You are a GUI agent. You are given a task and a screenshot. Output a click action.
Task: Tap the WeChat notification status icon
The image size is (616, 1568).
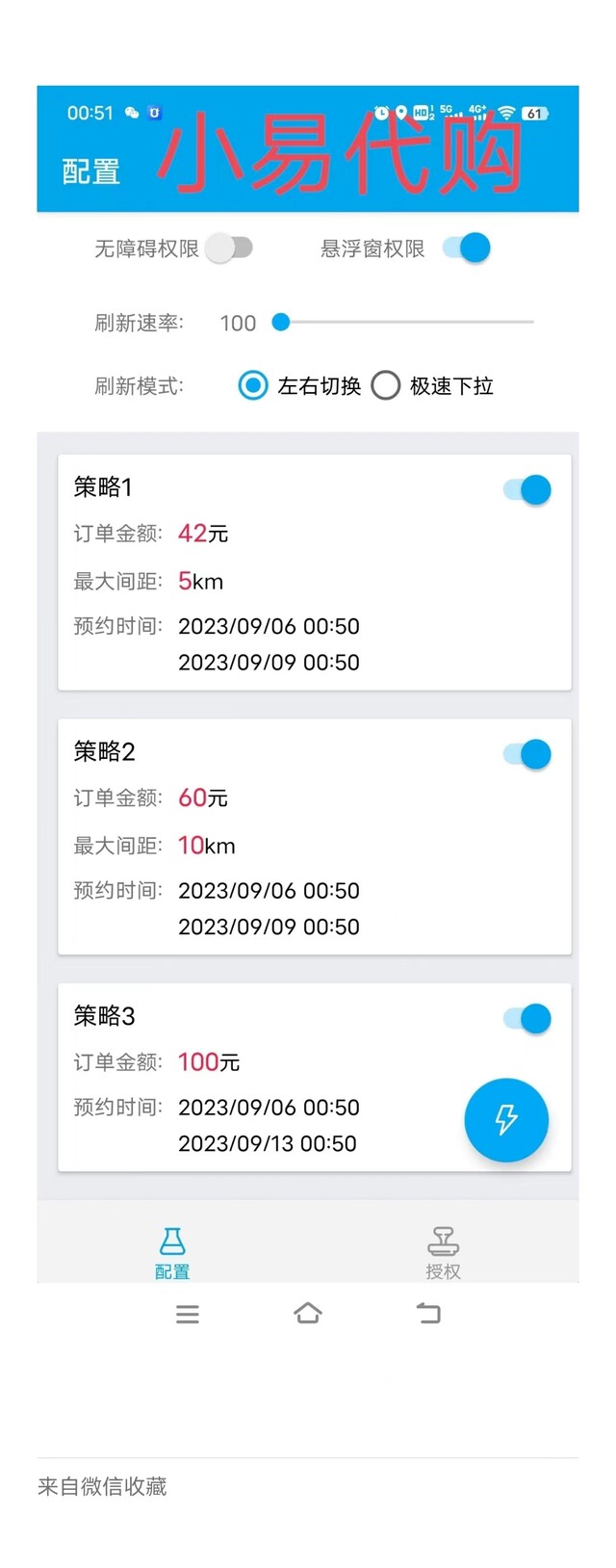coord(132,113)
